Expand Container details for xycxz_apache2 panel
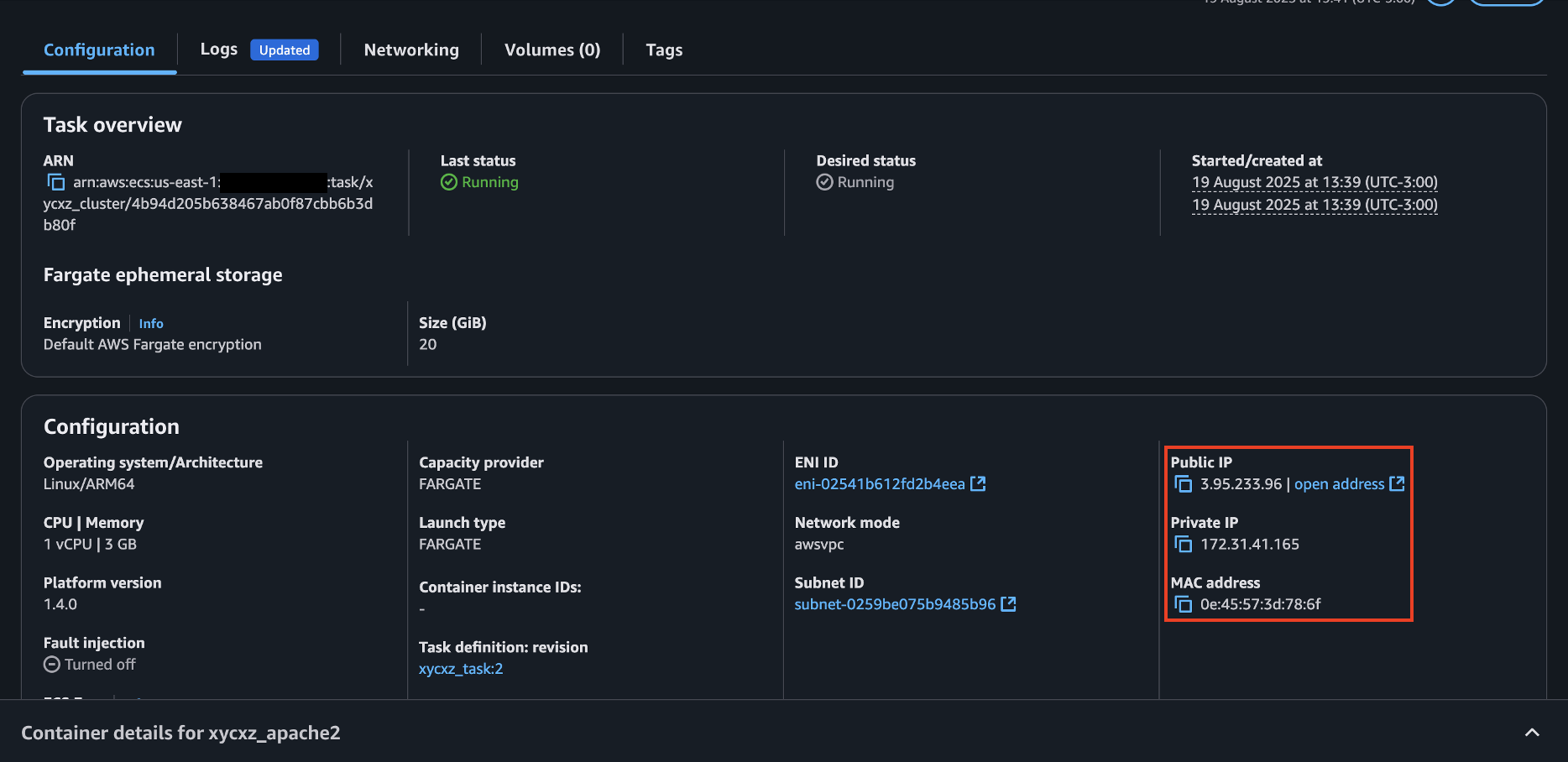The height and width of the screenshot is (762, 1568). (x=1531, y=733)
